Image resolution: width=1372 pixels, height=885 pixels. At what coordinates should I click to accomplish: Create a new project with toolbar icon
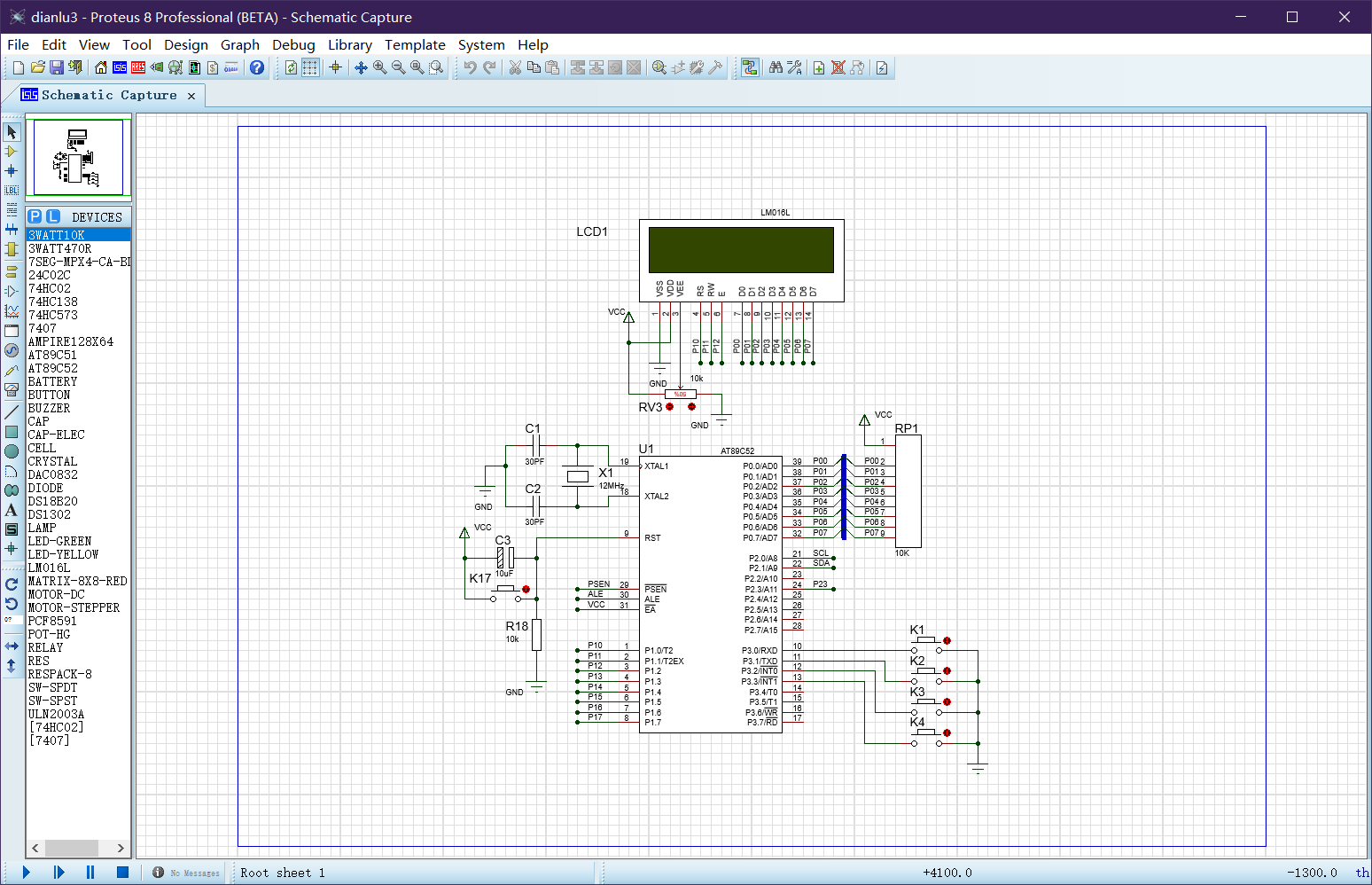pyautogui.click(x=19, y=67)
